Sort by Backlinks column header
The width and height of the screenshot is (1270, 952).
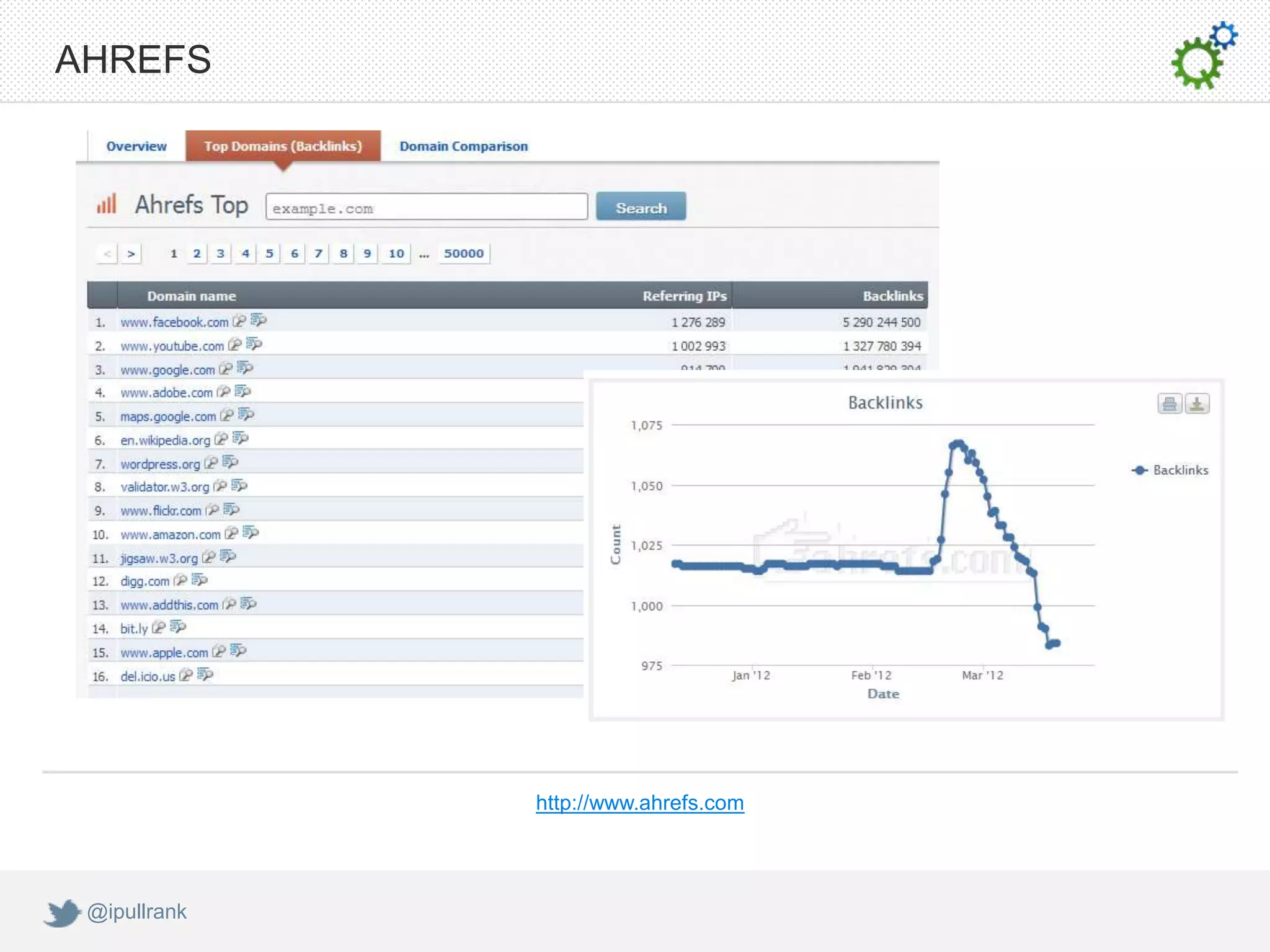coord(893,296)
